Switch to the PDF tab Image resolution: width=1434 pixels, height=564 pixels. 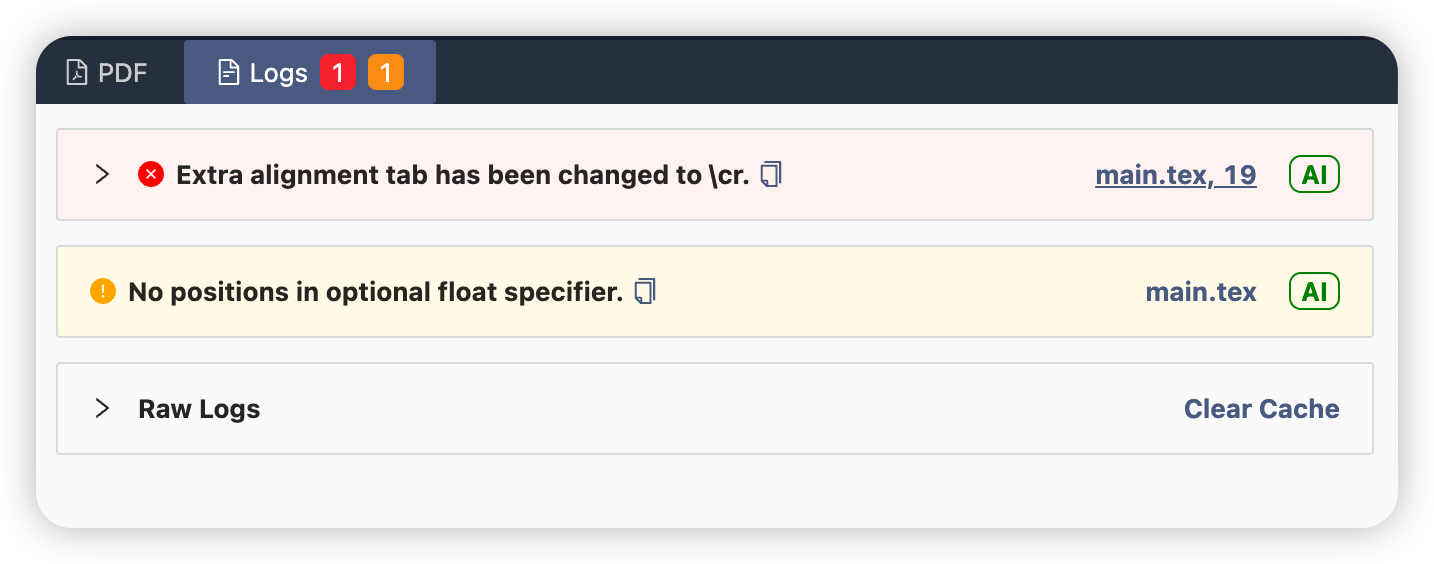pyautogui.click(x=109, y=73)
